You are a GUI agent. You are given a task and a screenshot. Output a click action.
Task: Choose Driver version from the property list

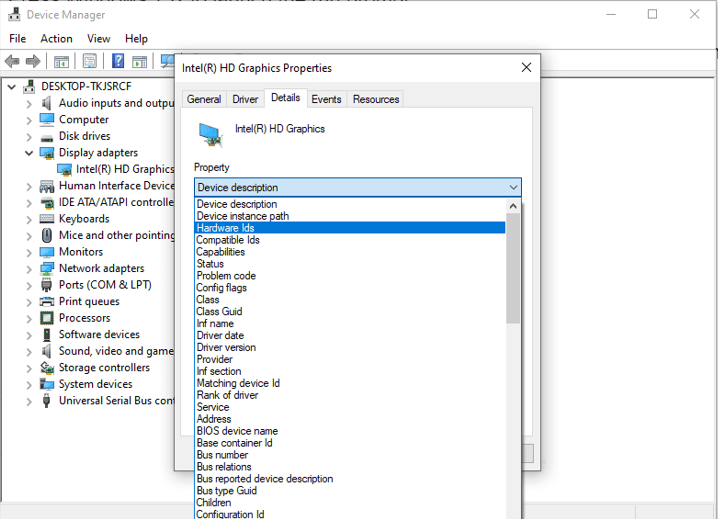(x=350, y=347)
